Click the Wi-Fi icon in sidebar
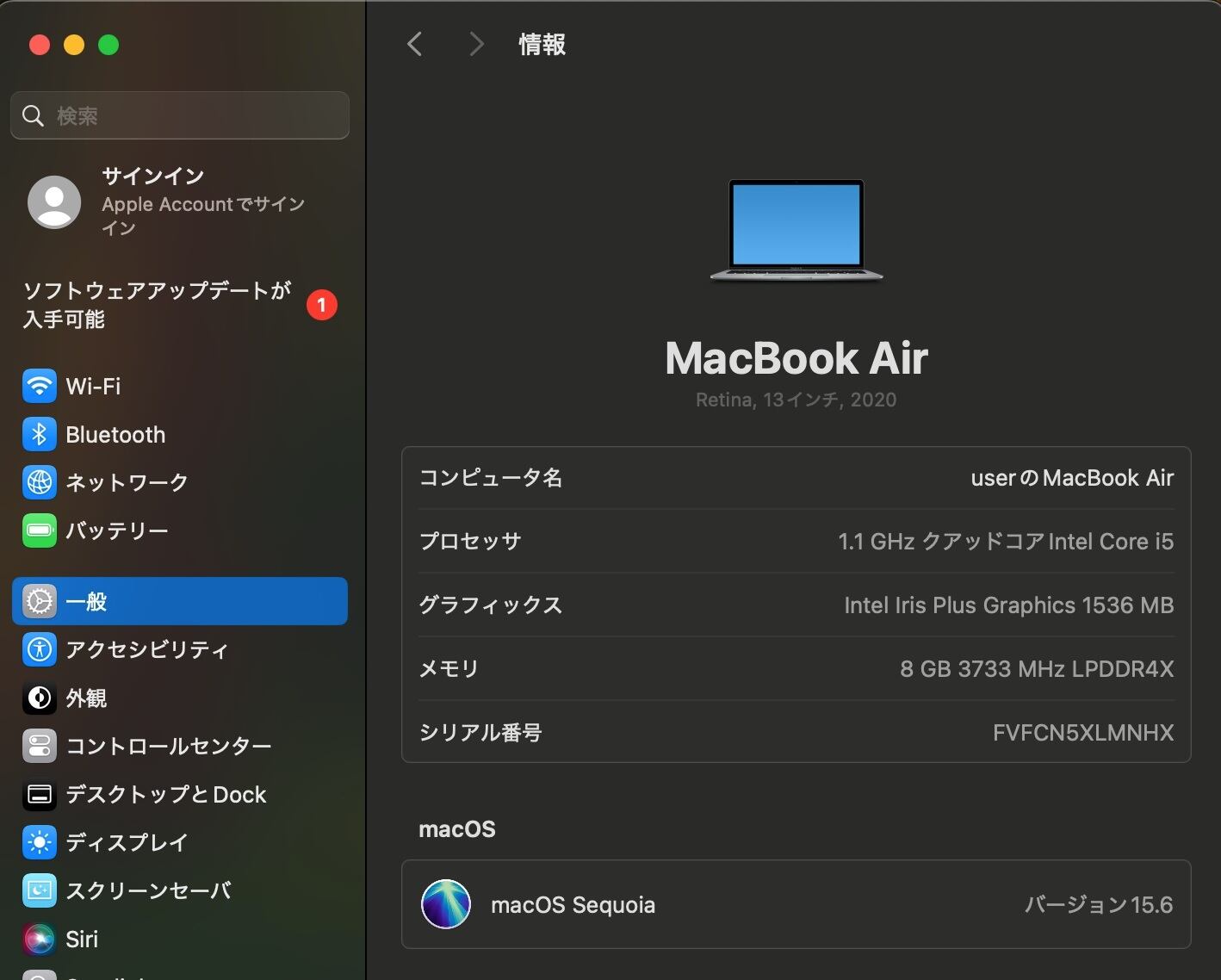This screenshot has height=980, width=1221. 39,386
